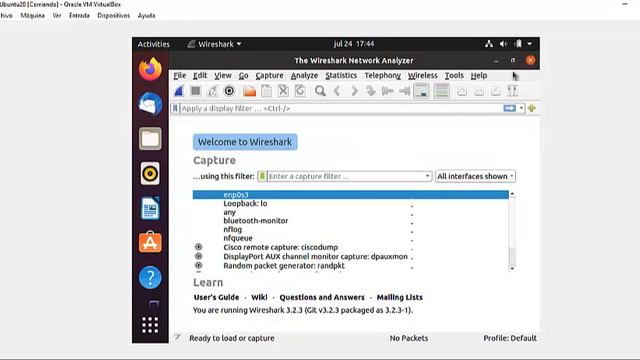Zoom out the main window text
The width and height of the screenshot is (640, 360).
pos(479,91)
